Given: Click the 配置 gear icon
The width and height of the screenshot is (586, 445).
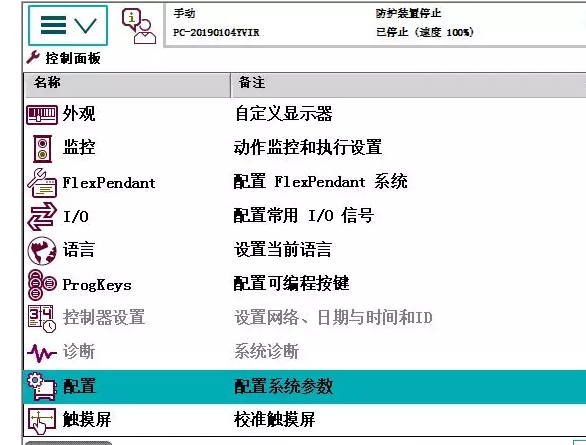Looking at the screenshot, I should click(41, 387).
